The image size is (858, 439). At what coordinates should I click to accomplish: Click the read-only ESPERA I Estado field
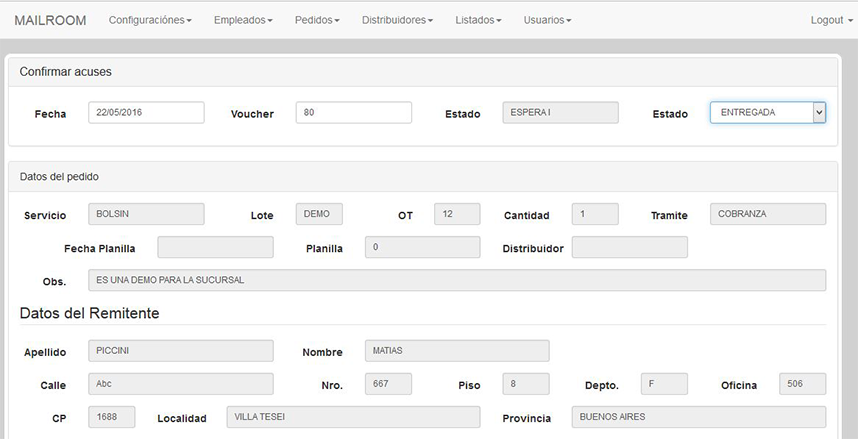[x=560, y=113]
